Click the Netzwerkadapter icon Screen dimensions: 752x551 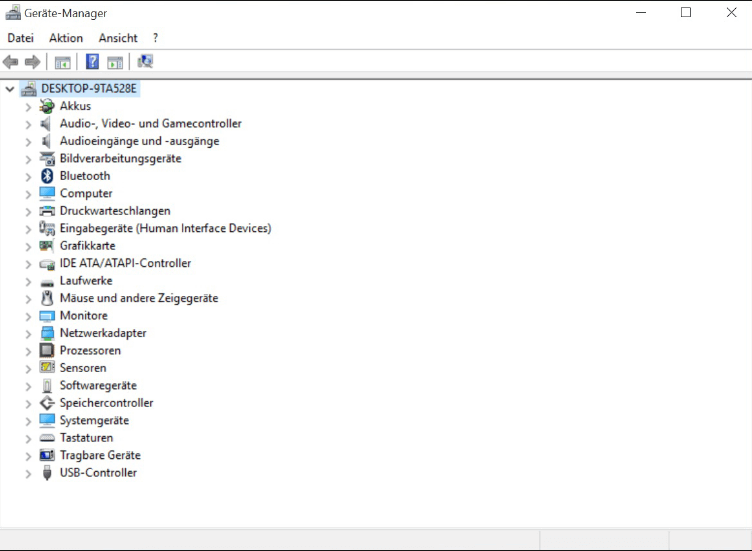[x=47, y=333]
